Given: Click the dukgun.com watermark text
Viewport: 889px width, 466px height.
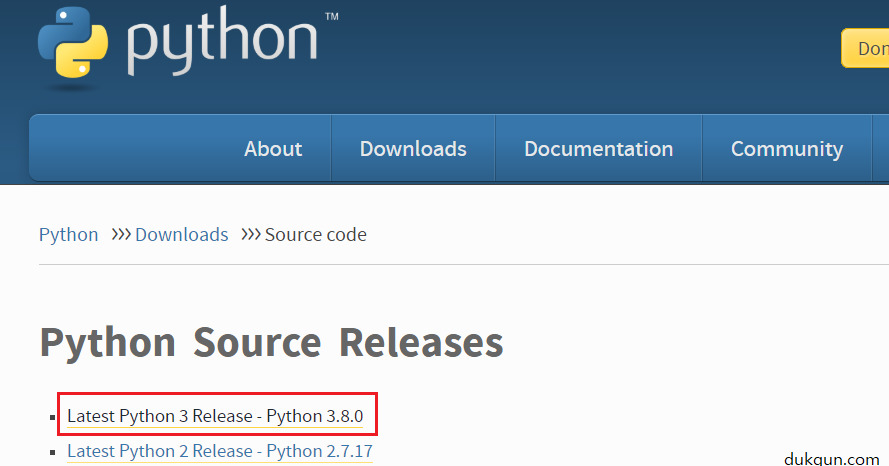Looking at the screenshot, I should [x=832, y=459].
